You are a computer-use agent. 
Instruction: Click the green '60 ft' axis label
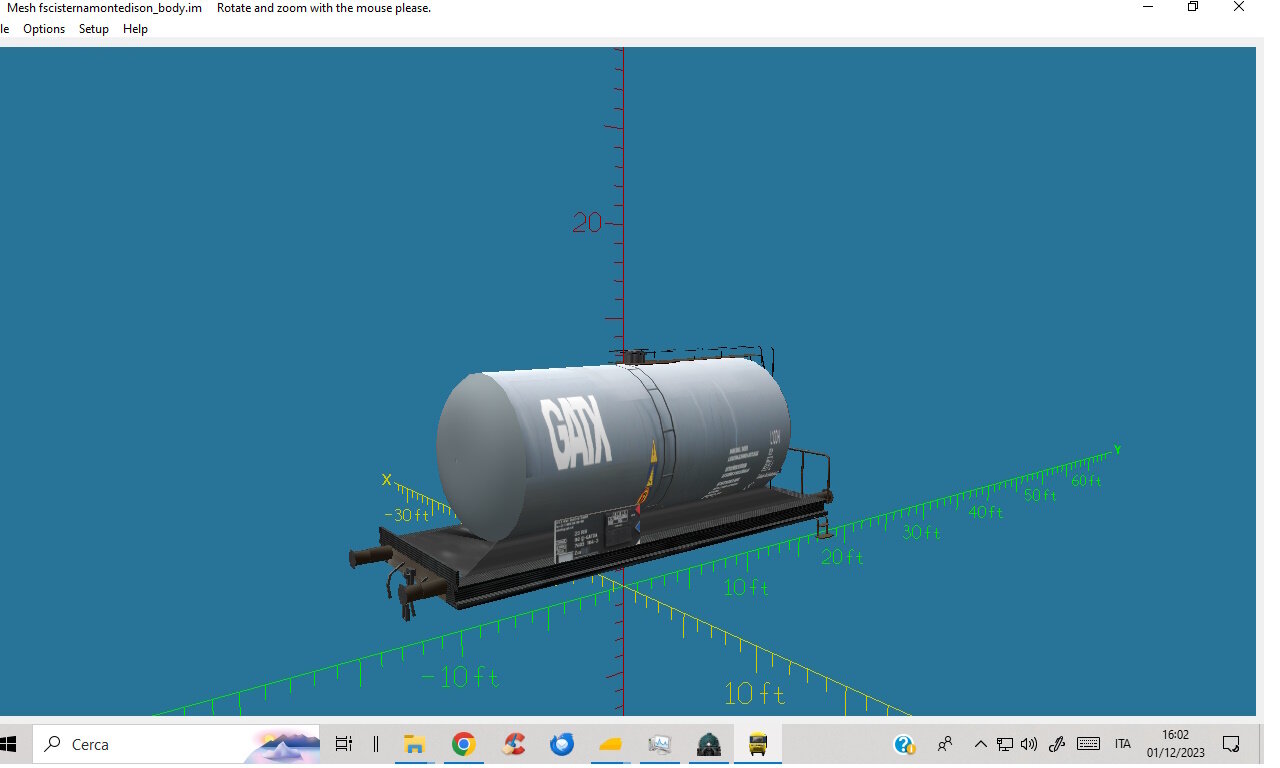point(1086,481)
